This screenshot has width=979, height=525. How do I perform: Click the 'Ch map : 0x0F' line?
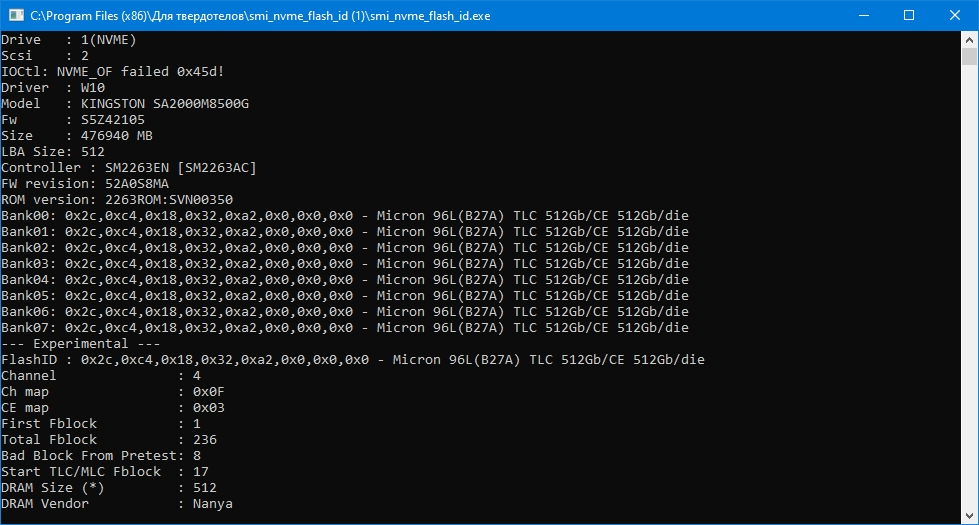113,392
